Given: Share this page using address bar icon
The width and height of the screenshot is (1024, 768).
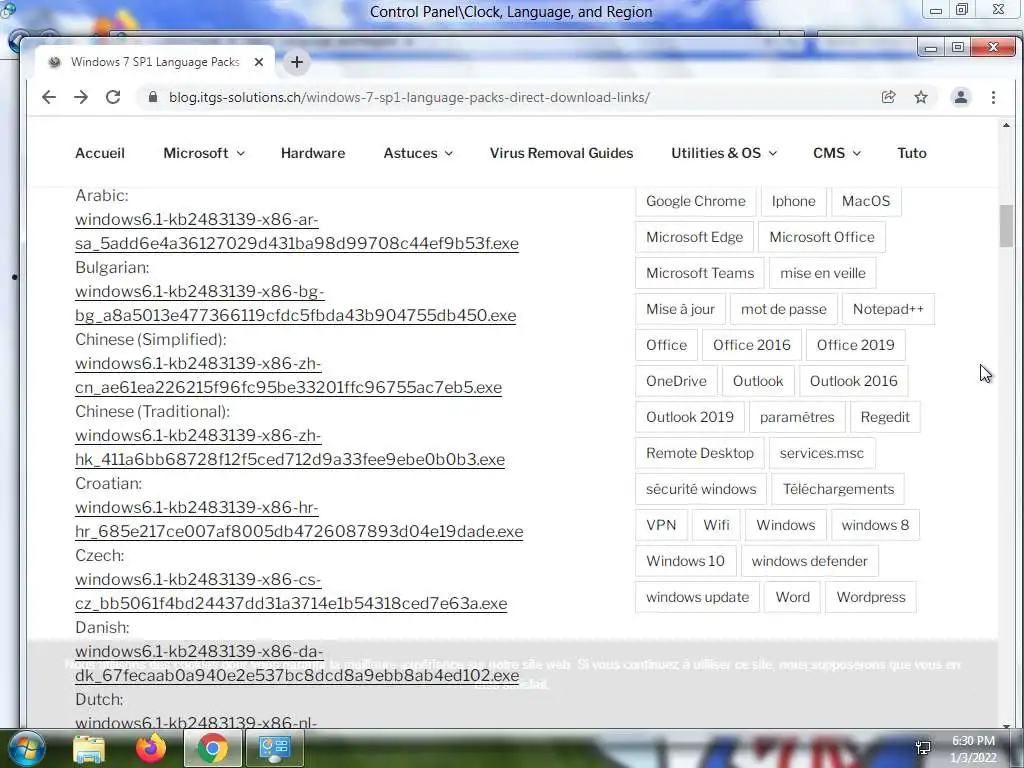Looking at the screenshot, I should (x=888, y=97).
